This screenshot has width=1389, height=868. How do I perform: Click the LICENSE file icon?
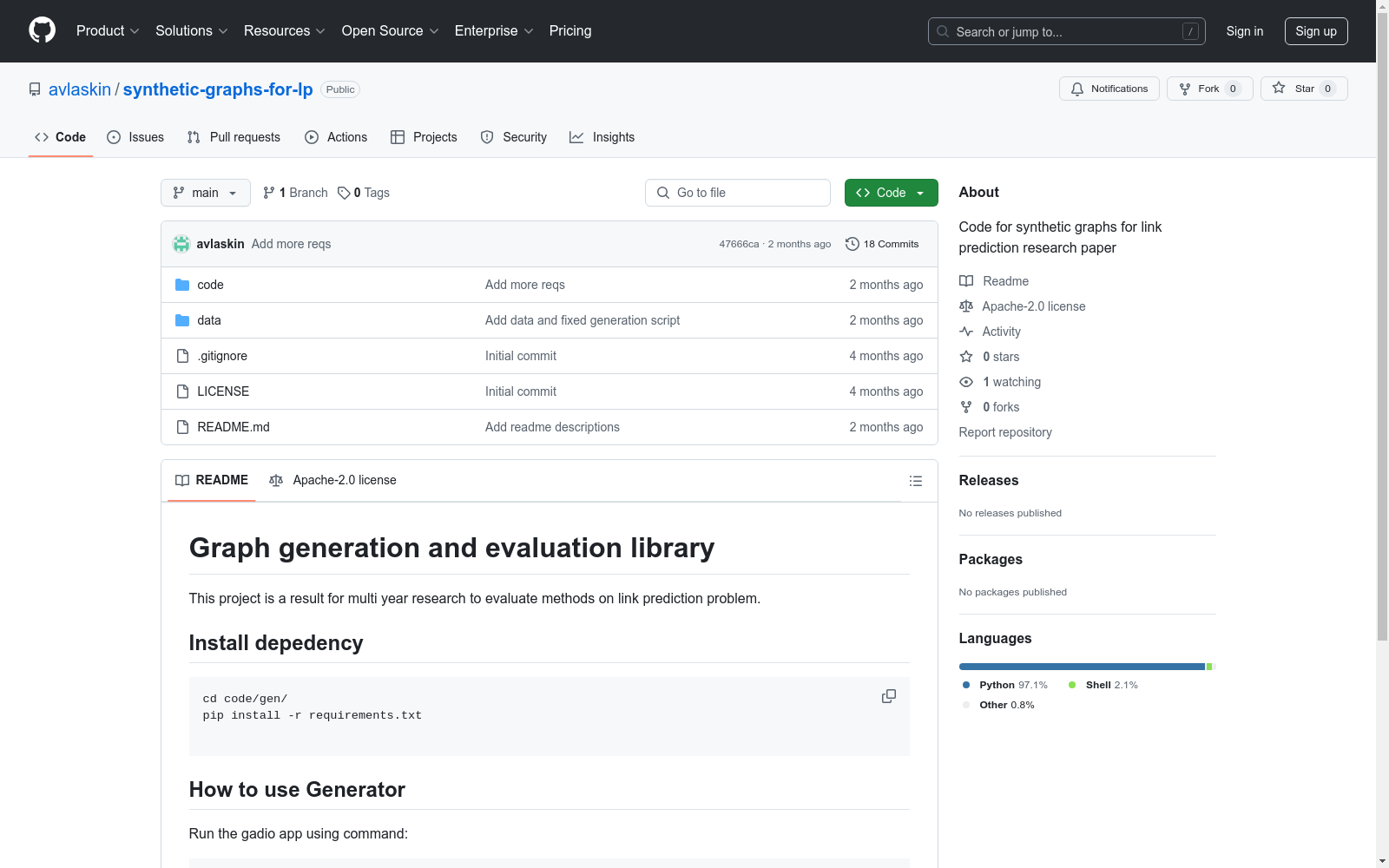[182, 391]
